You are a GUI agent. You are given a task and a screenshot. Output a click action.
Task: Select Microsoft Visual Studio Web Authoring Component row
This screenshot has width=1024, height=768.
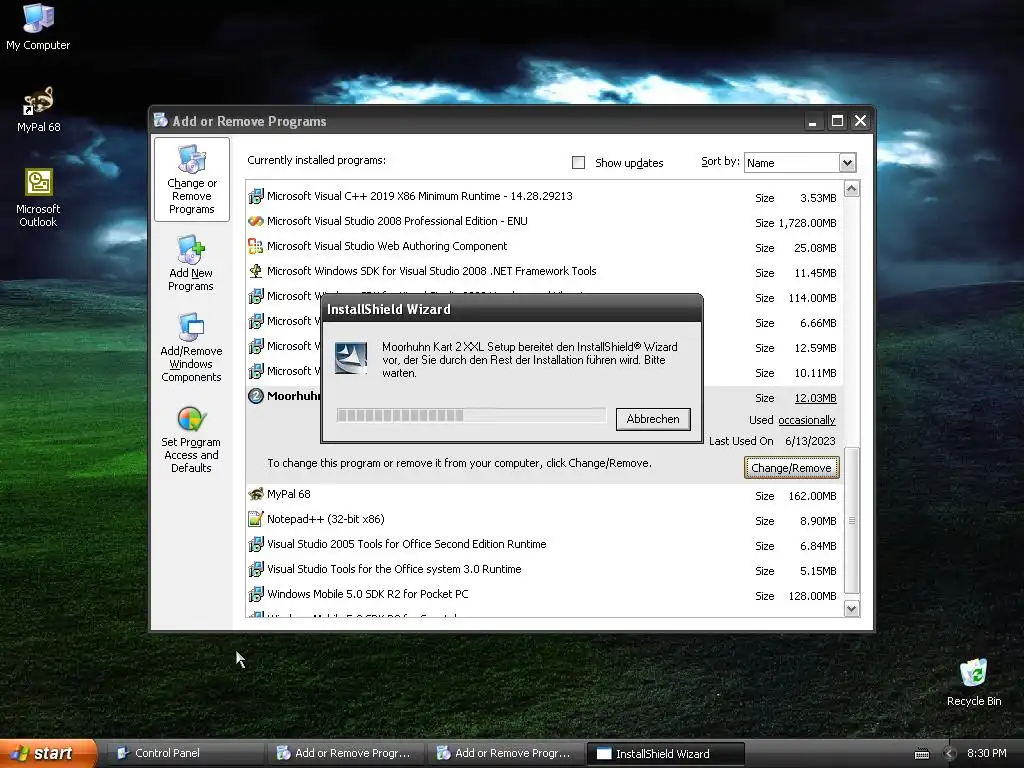tap(544, 246)
